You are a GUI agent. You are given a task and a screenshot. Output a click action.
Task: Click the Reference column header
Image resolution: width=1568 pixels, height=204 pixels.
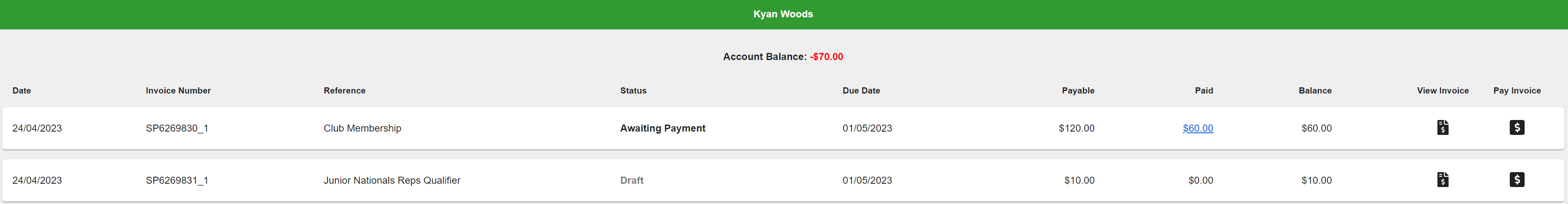pyautogui.click(x=345, y=91)
